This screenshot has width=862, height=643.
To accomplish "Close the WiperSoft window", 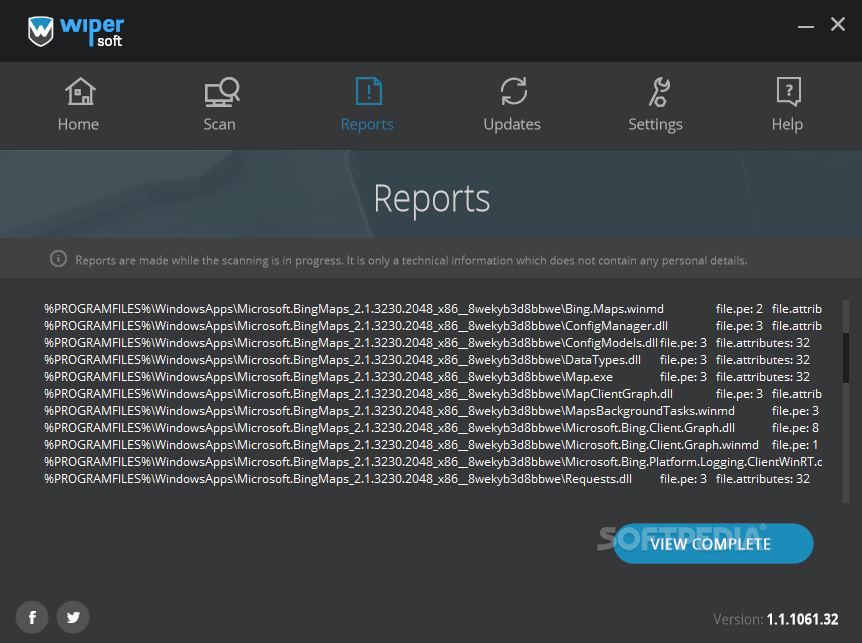I will click(x=838, y=24).
